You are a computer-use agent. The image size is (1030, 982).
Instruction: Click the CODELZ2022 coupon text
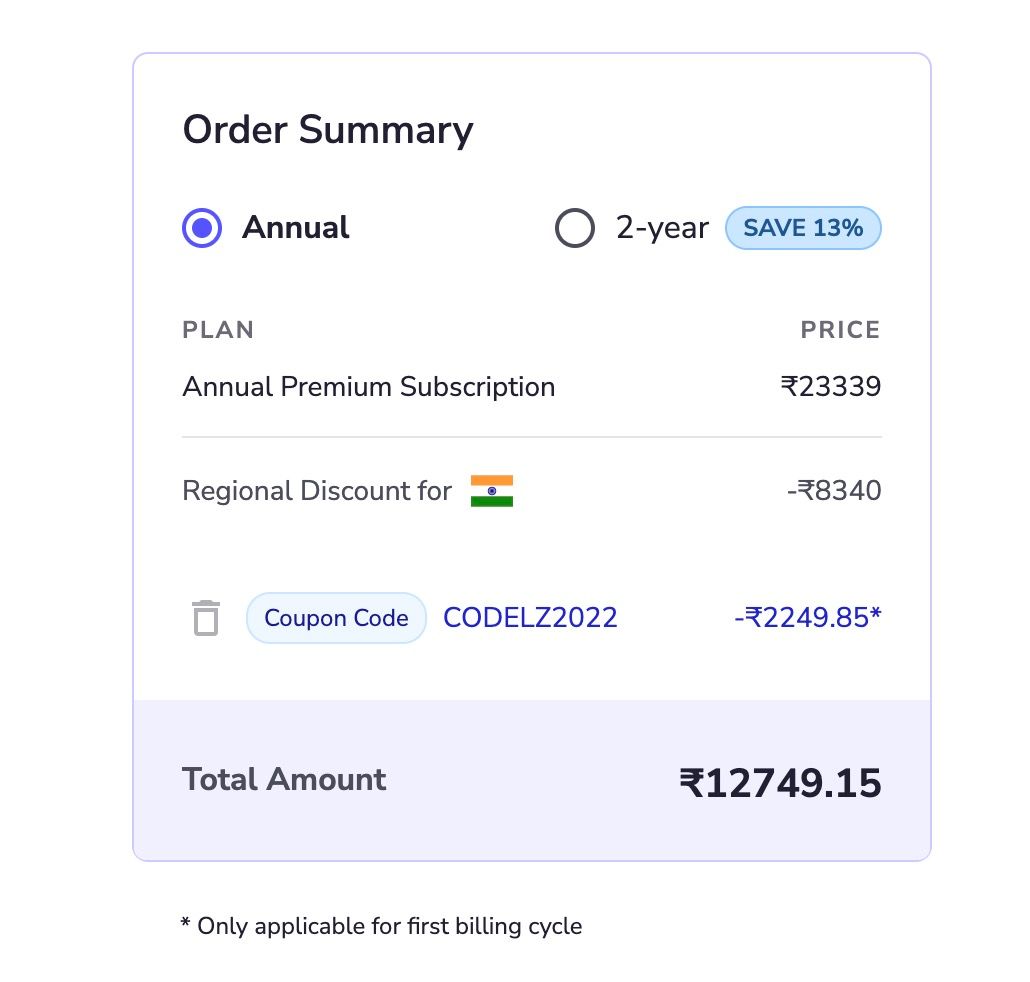[x=530, y=617]
